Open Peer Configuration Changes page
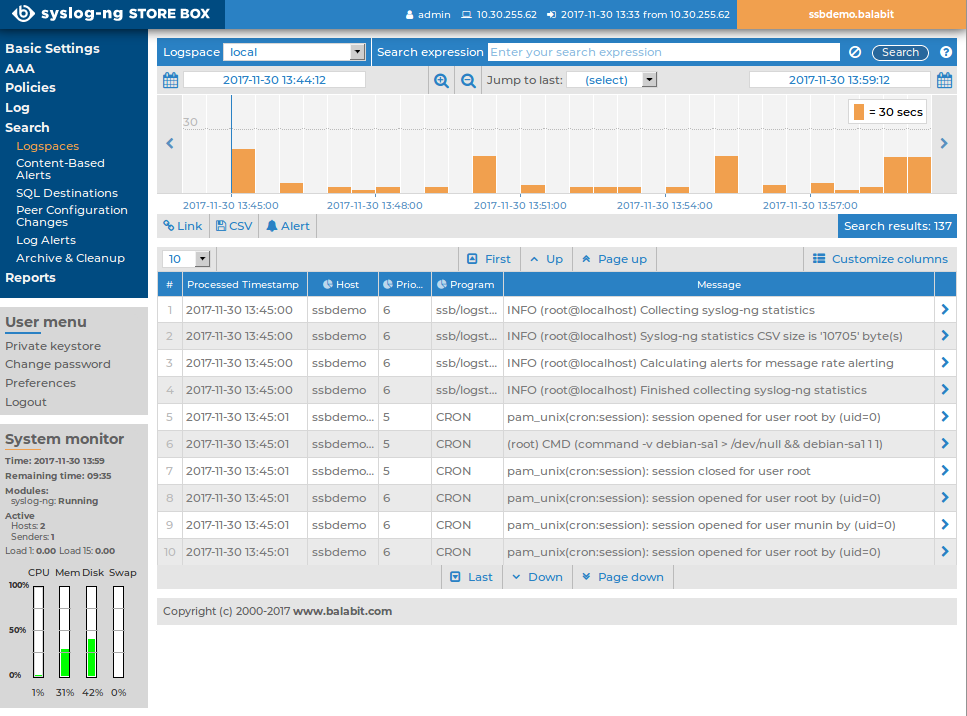This screenshot has width=967, height=716. (72, 216)
